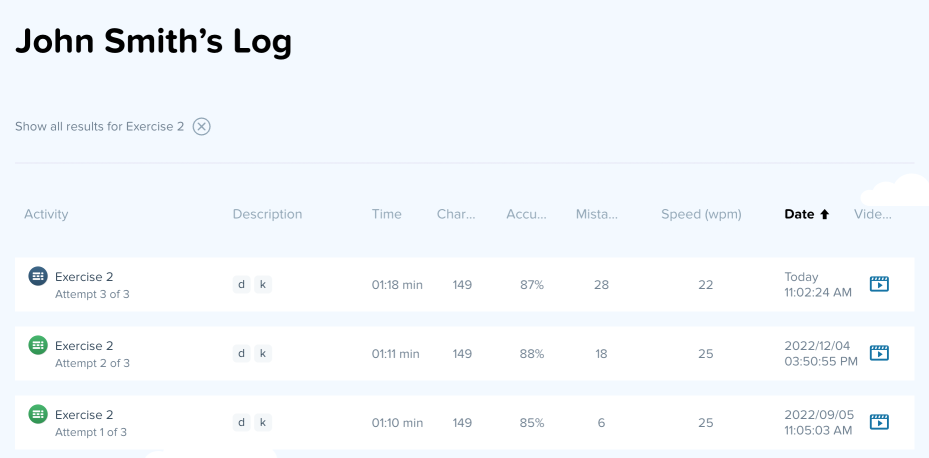Click the Characters column header

pos(456,214)
